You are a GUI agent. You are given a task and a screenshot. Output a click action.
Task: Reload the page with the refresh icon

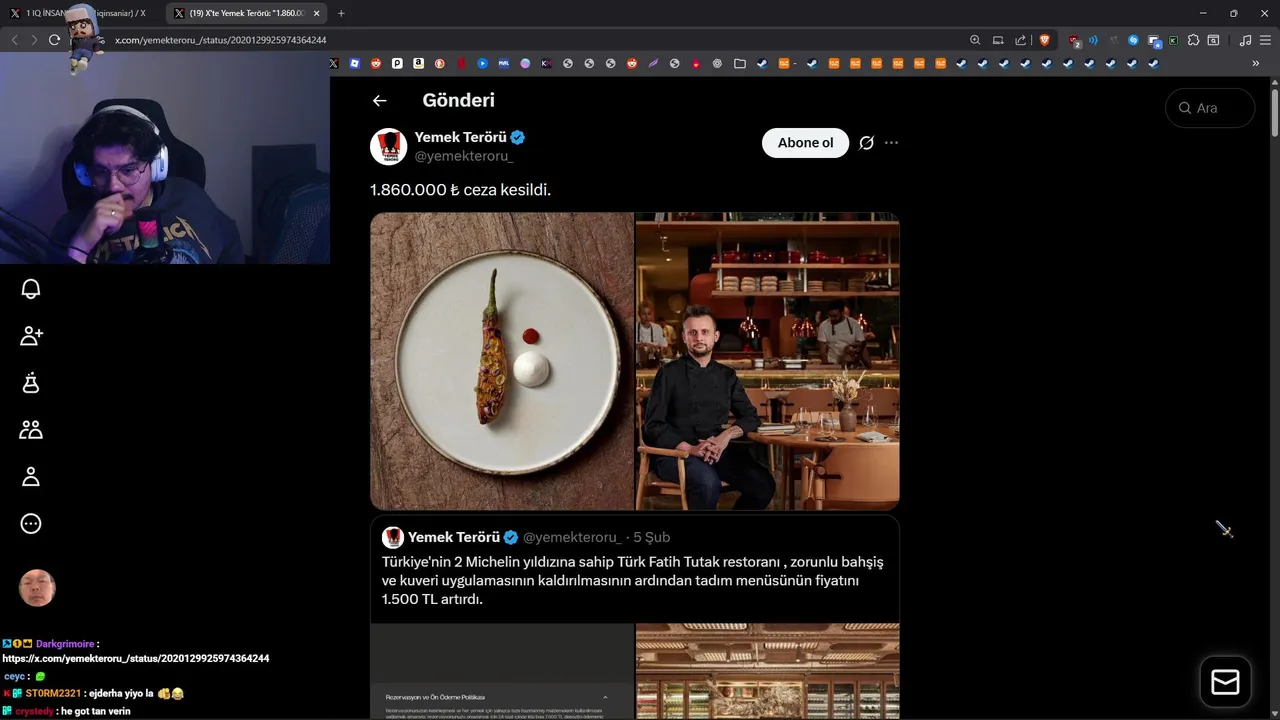pyautogui.click(x=54, y=40)
